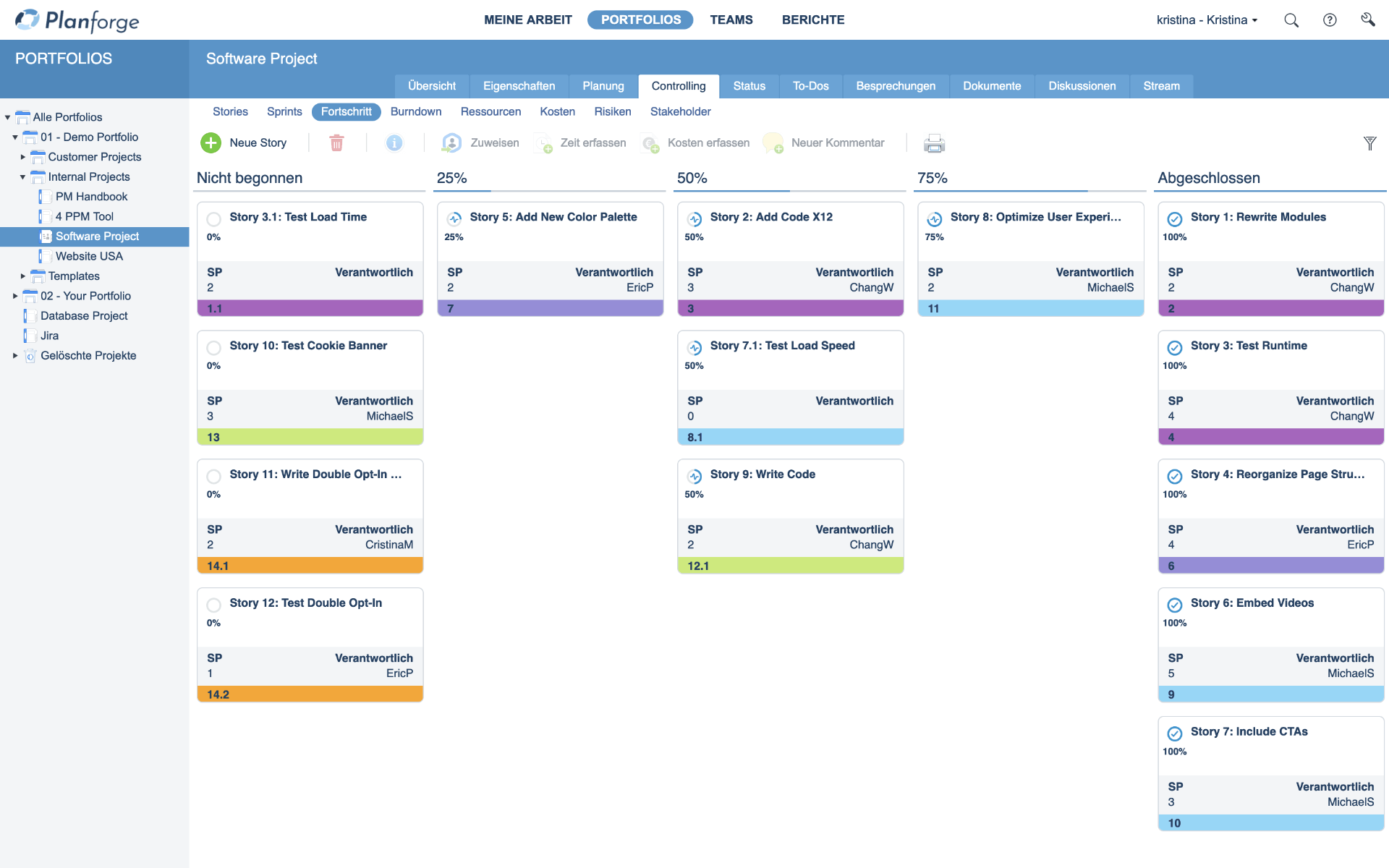Open the blue info icon in toolbar
Image resolution: width=1389 pixels, height=868 pixels.
[394, 143]
